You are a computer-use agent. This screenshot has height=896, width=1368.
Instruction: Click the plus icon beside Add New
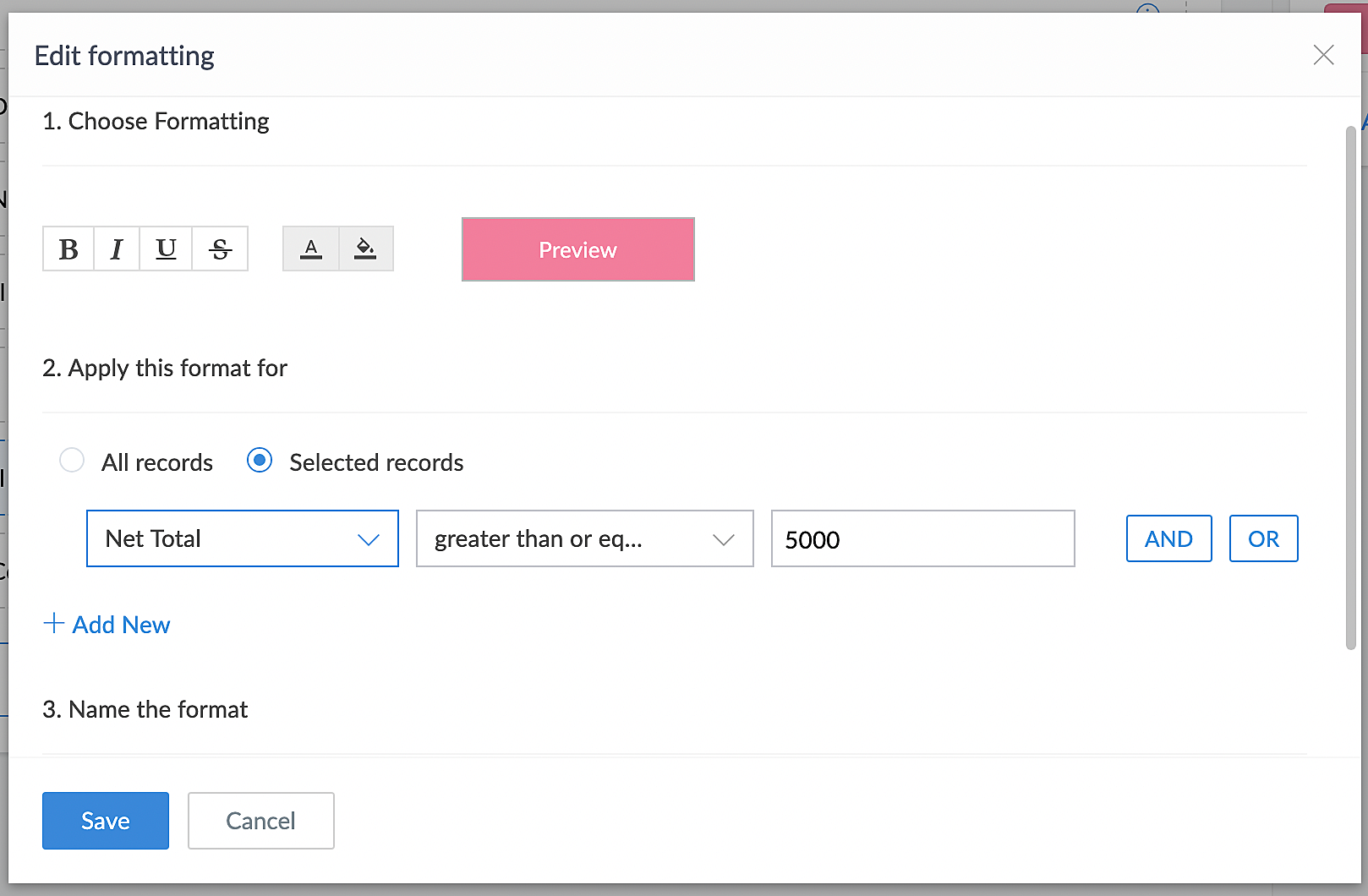(x=53, y=623)
